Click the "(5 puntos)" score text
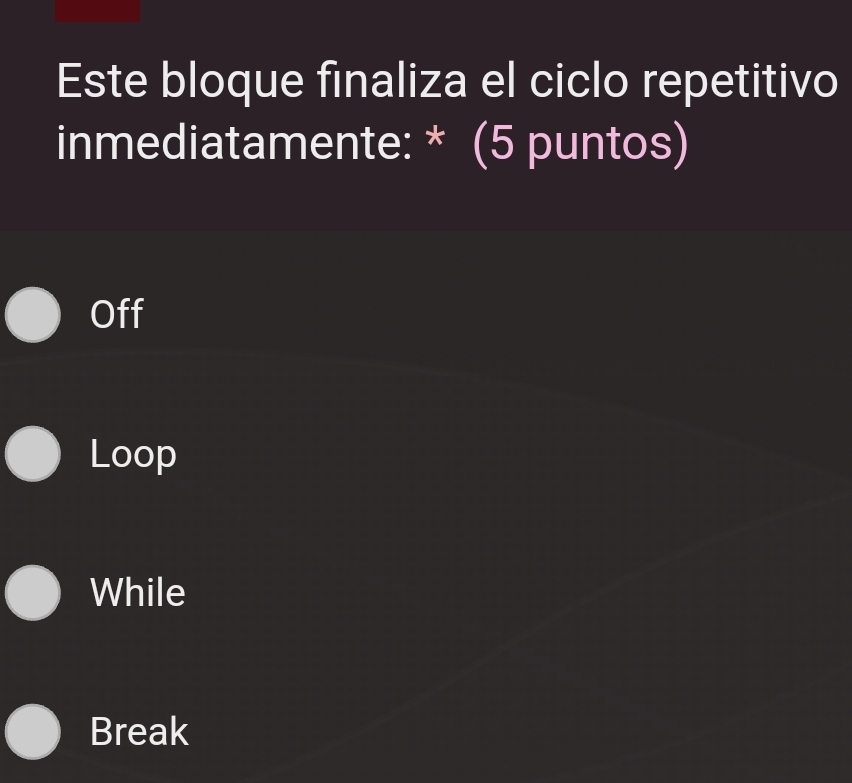Image resolution: width=852 pixels, height=783 pixels. pyautogui.click(x=580, y=145)
